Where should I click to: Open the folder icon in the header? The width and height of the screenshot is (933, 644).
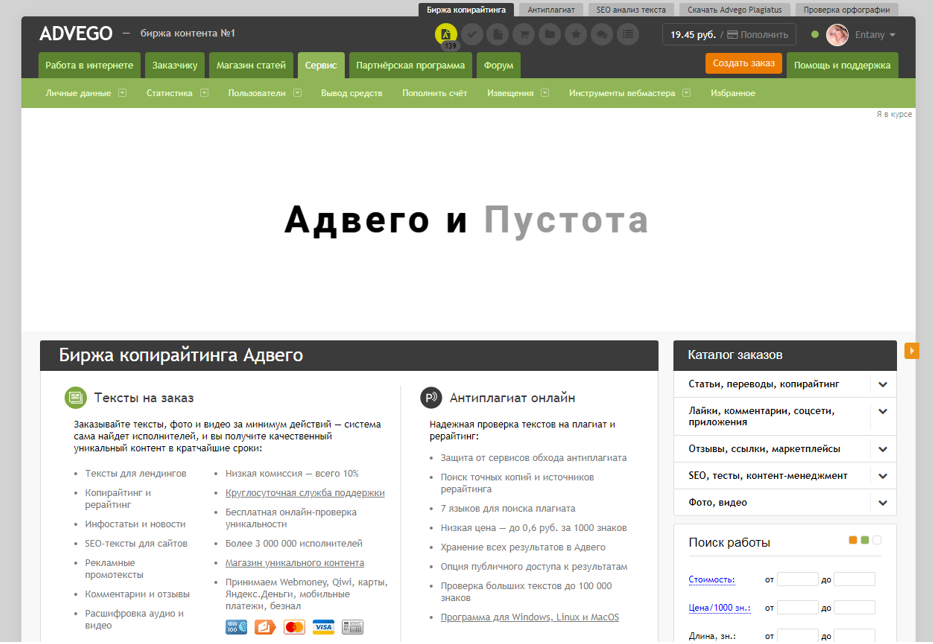click(550, 35)
